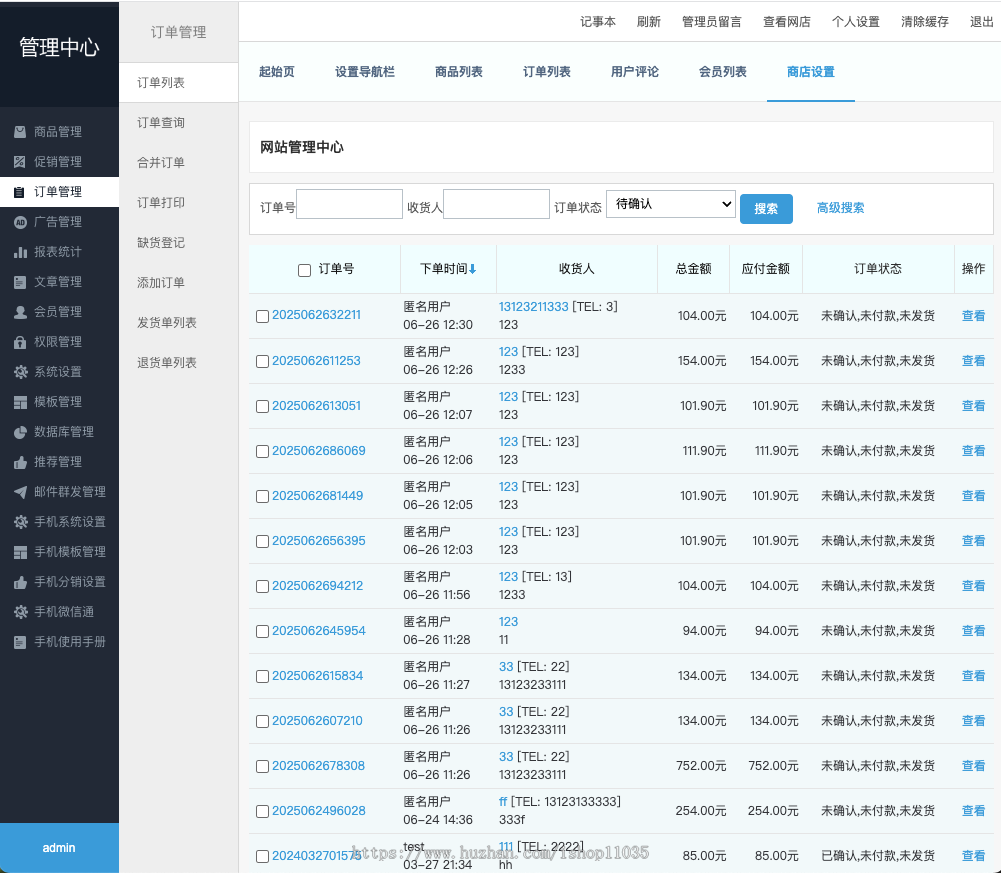Click the 收货人 search input field
Image resolution: width=1001 pixels, height=873 pixels.
(496, 204)
